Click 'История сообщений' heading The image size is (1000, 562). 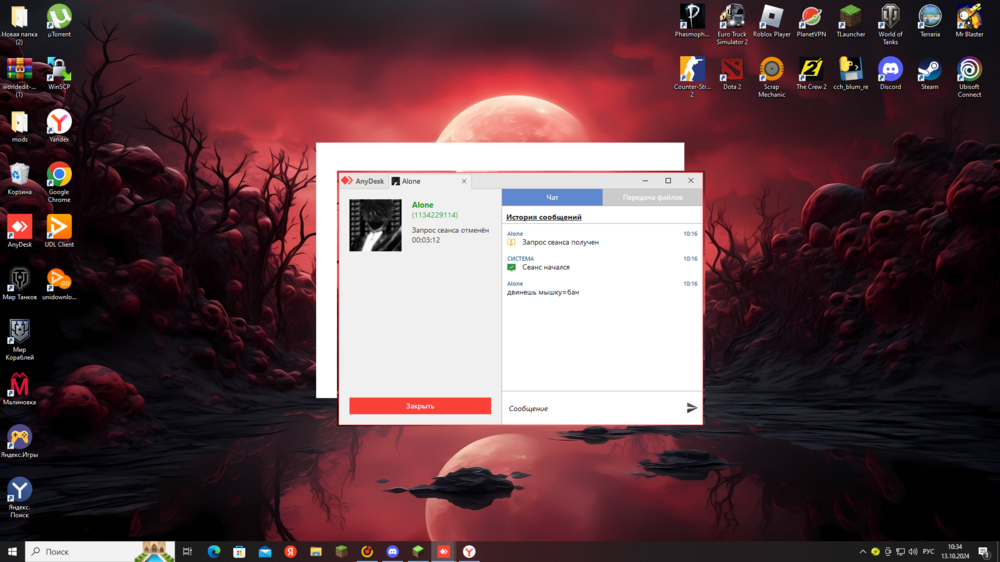[x=543, y=217]
